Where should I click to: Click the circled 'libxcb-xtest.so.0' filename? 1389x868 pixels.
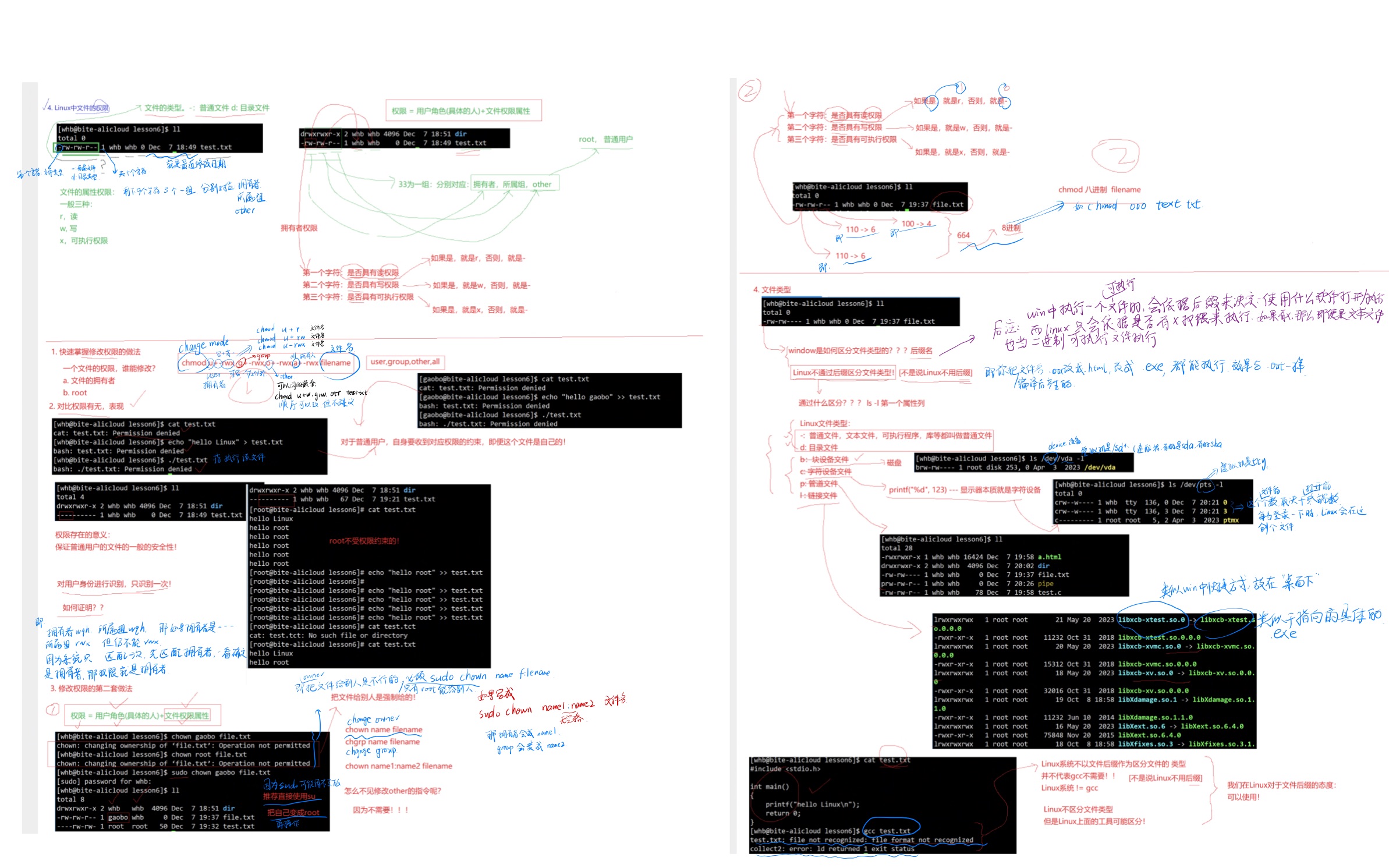(1151, 619)
